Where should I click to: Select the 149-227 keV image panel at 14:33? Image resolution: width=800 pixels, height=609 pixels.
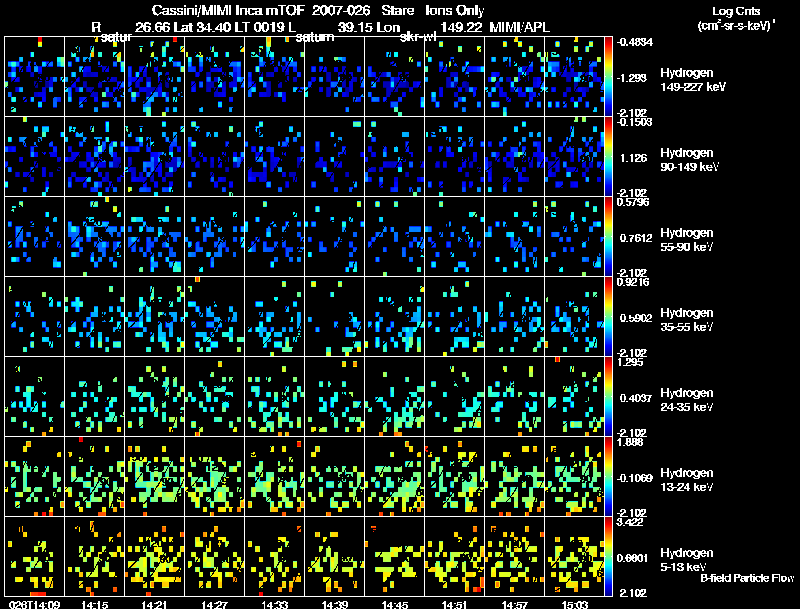tap(275, 77)
